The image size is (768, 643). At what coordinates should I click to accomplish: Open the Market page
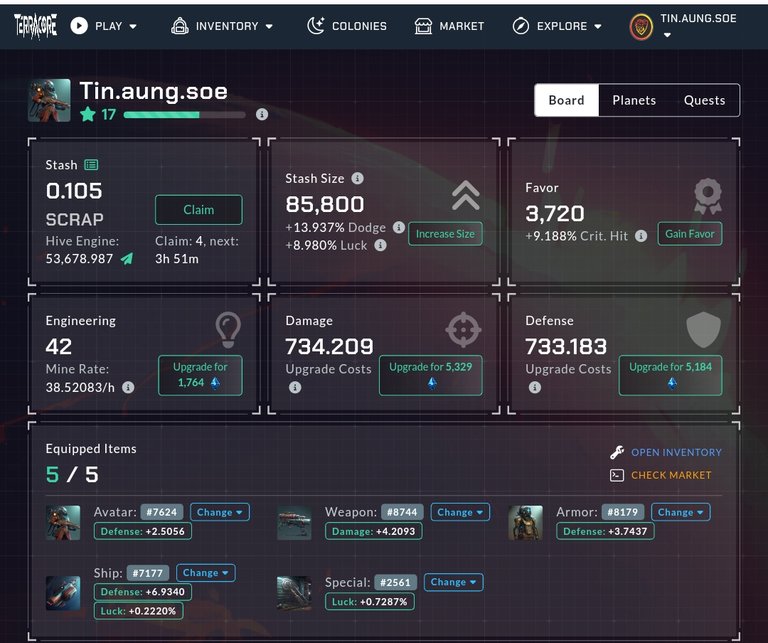(x=449, y=26)
